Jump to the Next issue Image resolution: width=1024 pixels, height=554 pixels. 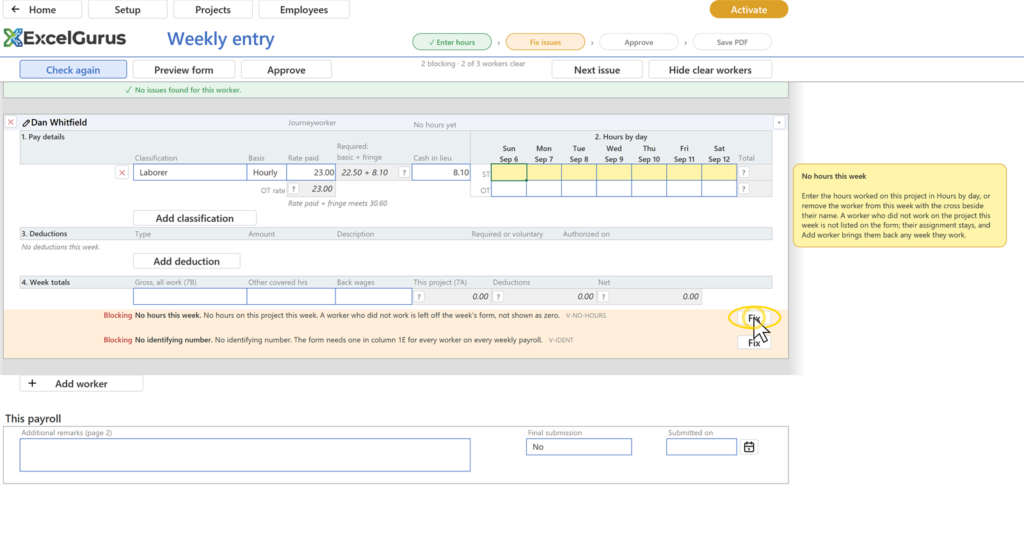pos(597,69)
